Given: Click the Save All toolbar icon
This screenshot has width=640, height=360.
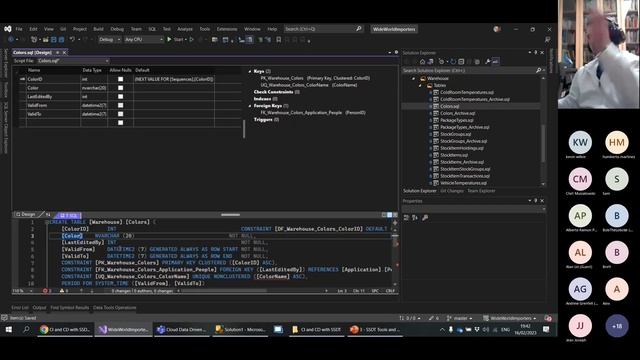Looking at the screenshot, I should tap(61, 40).
